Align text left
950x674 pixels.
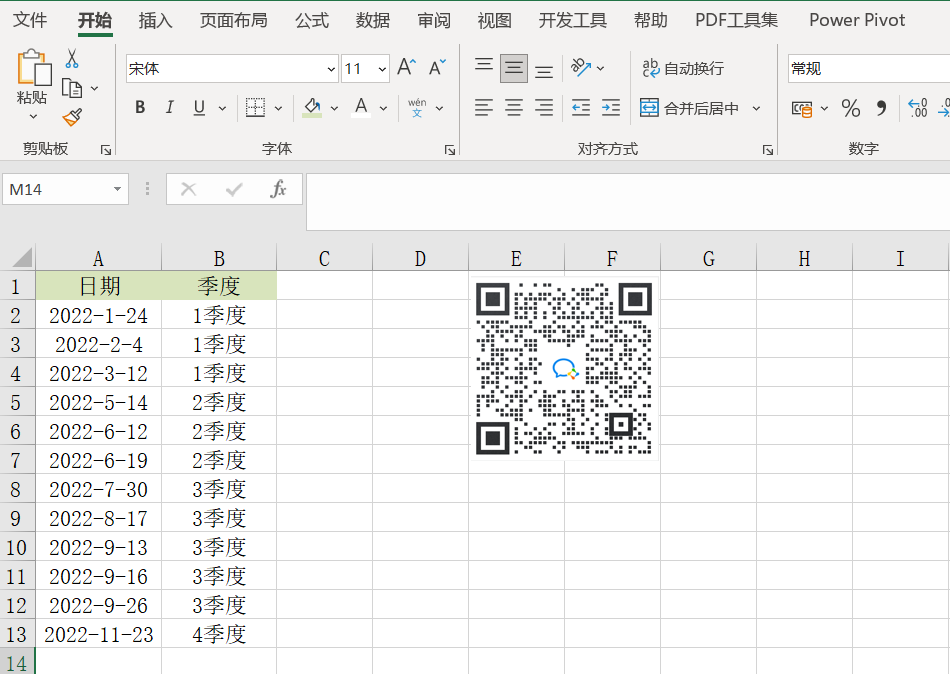point(483,108)
